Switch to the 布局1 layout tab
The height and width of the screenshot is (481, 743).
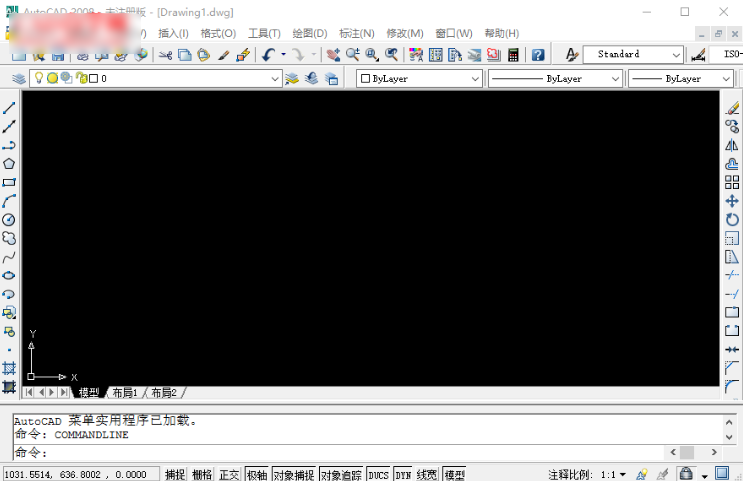coord(125,393)
